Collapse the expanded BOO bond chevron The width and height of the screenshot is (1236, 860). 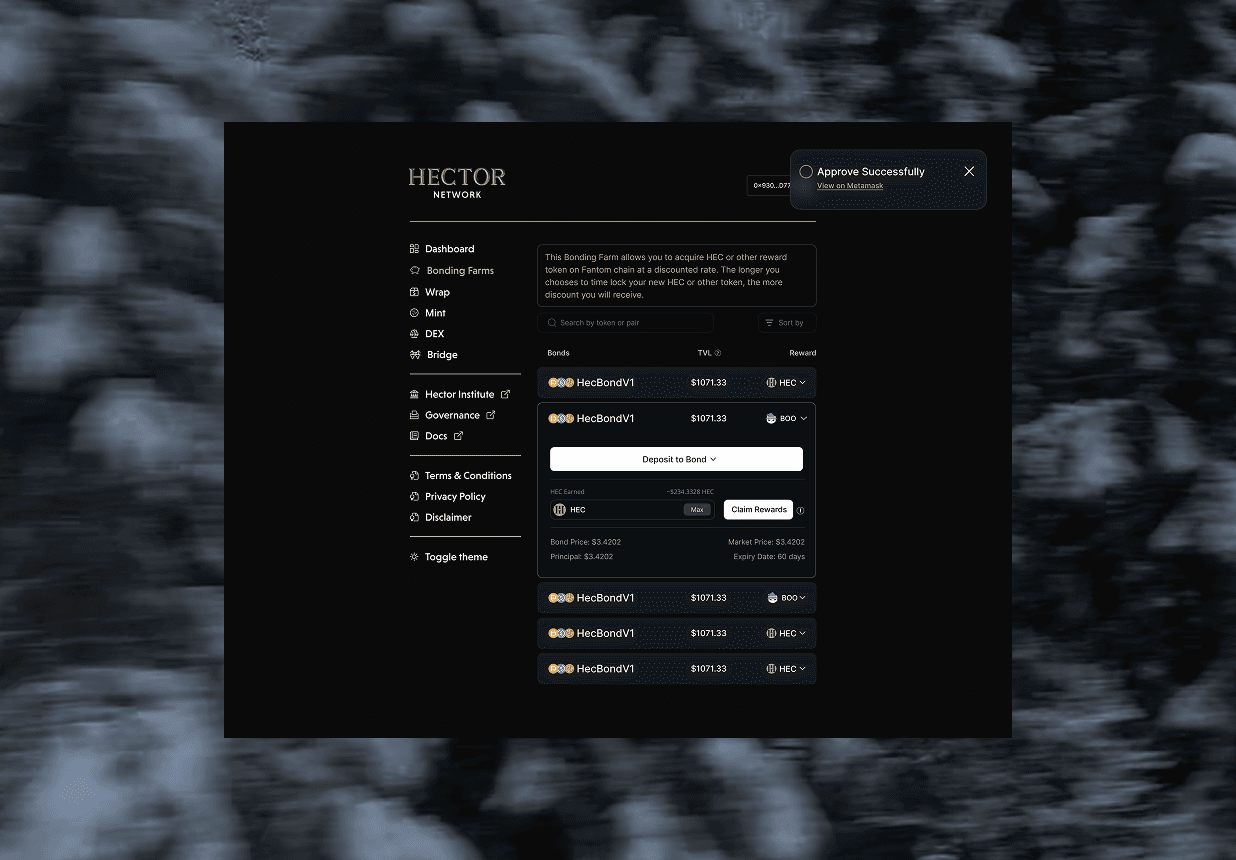[x=804, y=419]
